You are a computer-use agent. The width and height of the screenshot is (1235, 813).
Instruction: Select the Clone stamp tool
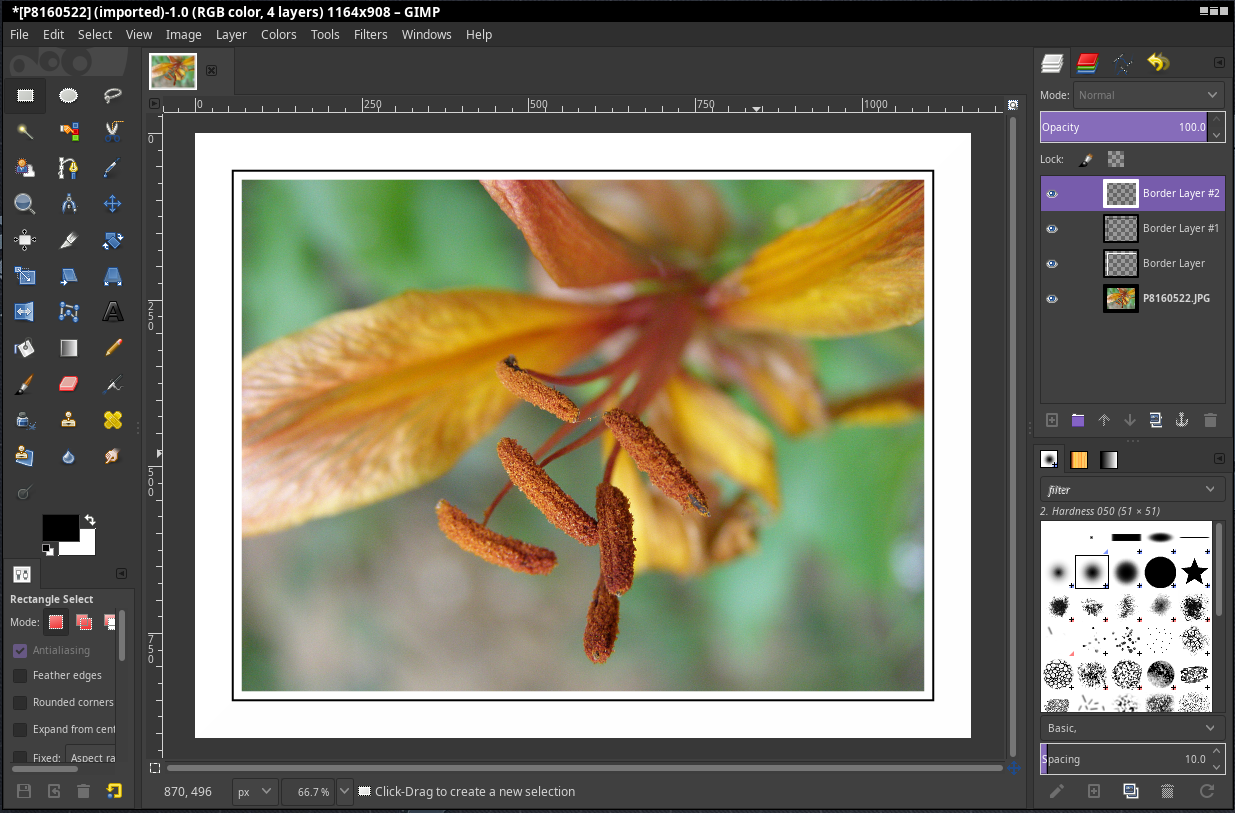(x=68, y=420)
